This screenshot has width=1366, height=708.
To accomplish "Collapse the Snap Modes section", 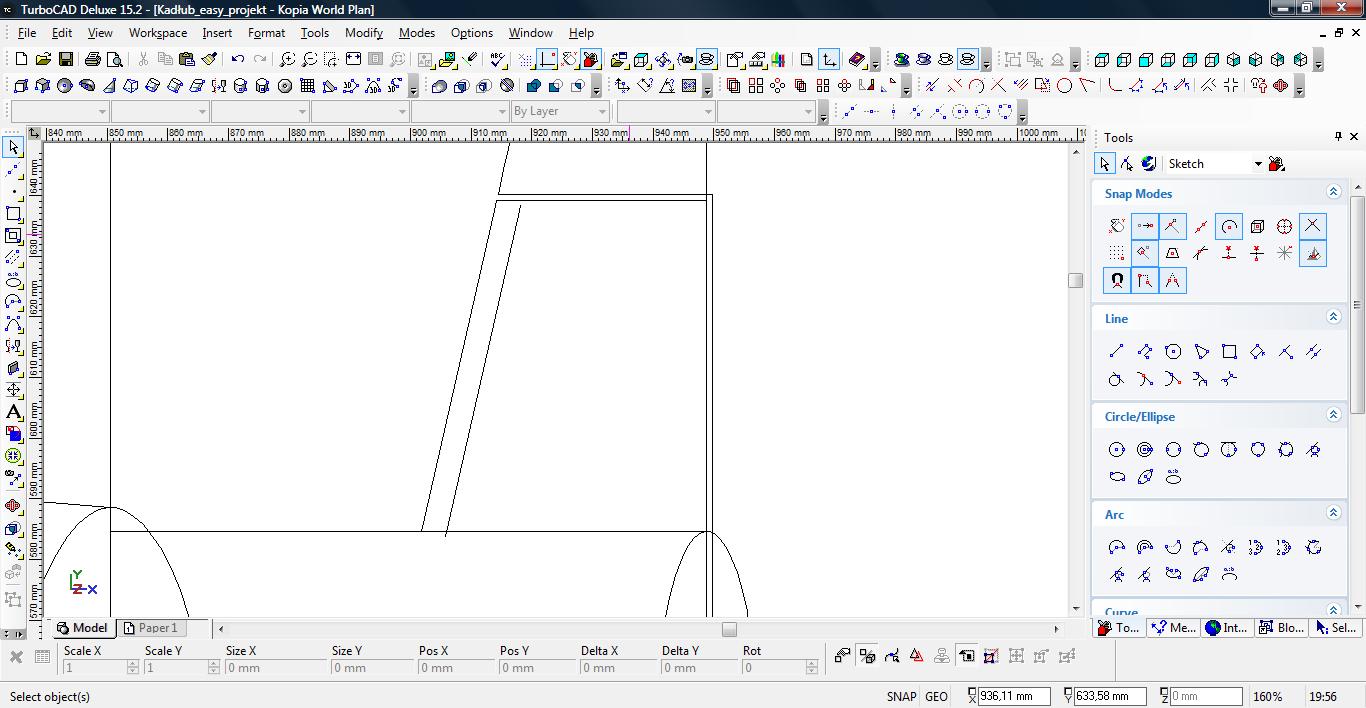I will pyautogui.click(x=1332, y=192).
